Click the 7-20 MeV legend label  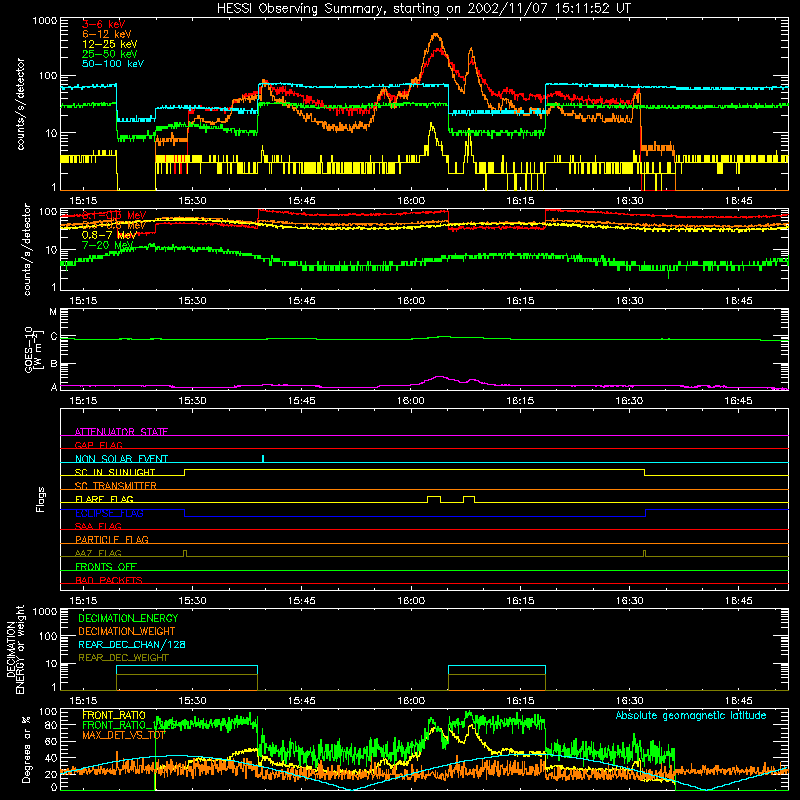(x=107, y=245)
